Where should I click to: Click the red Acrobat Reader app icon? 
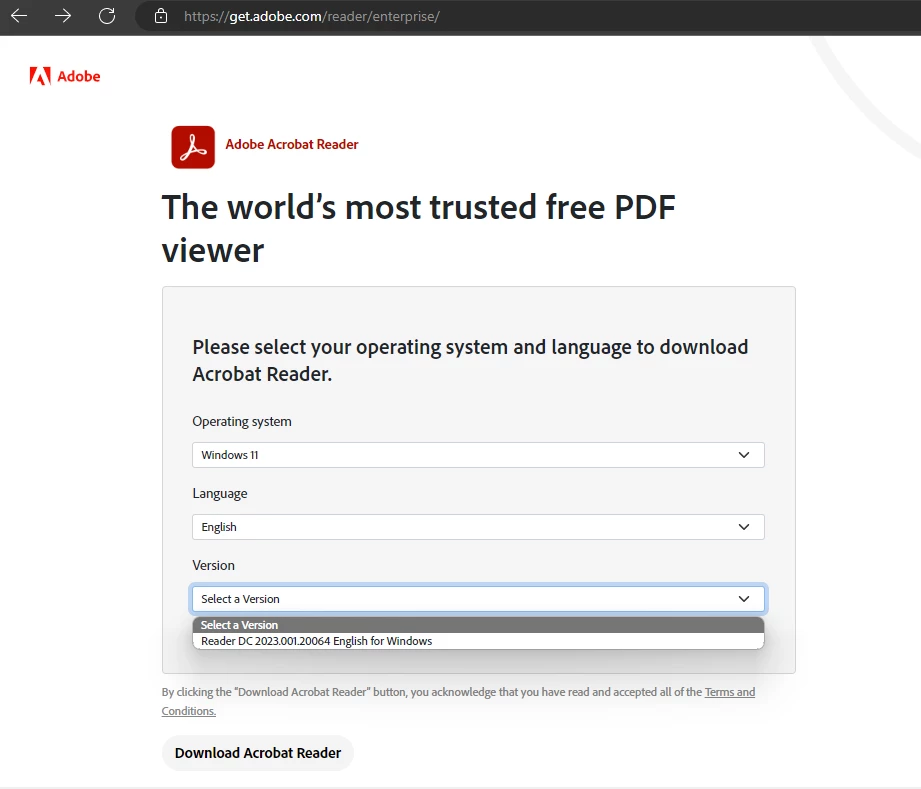(193, 147)
